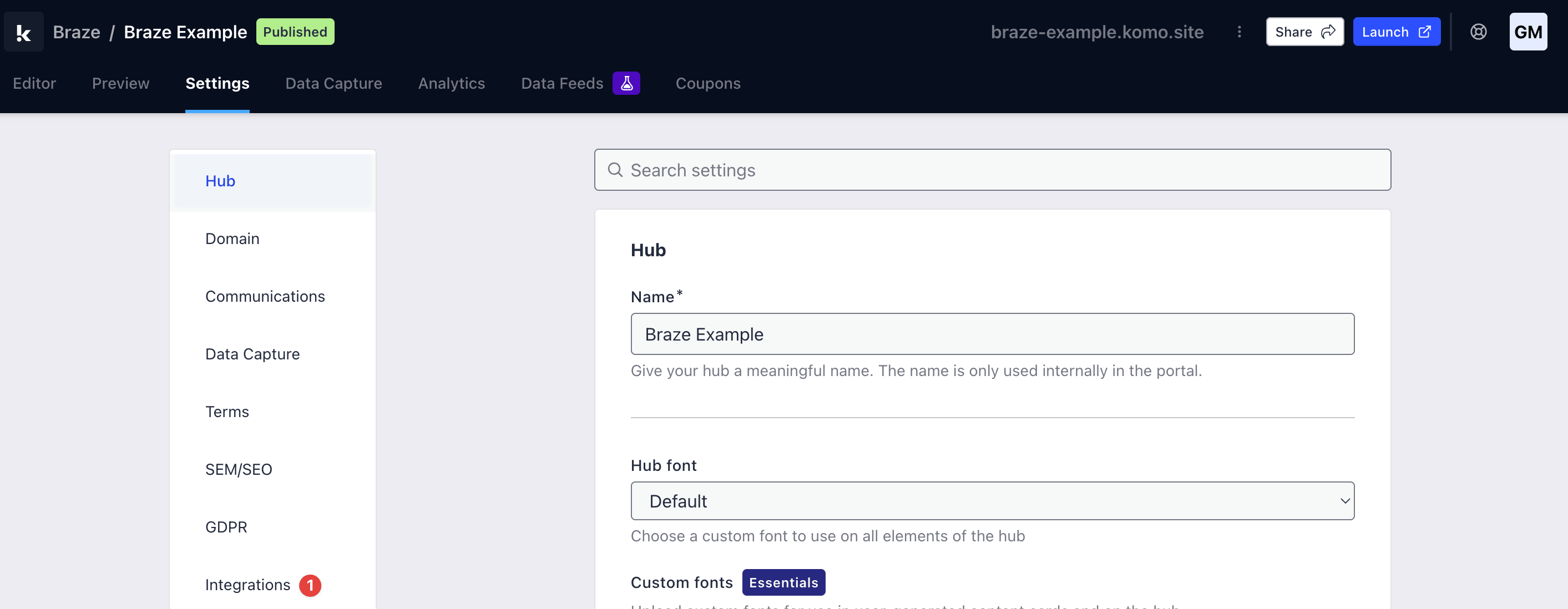
Task: Click into the hub Name input
Action: click(x=992, y=334)
